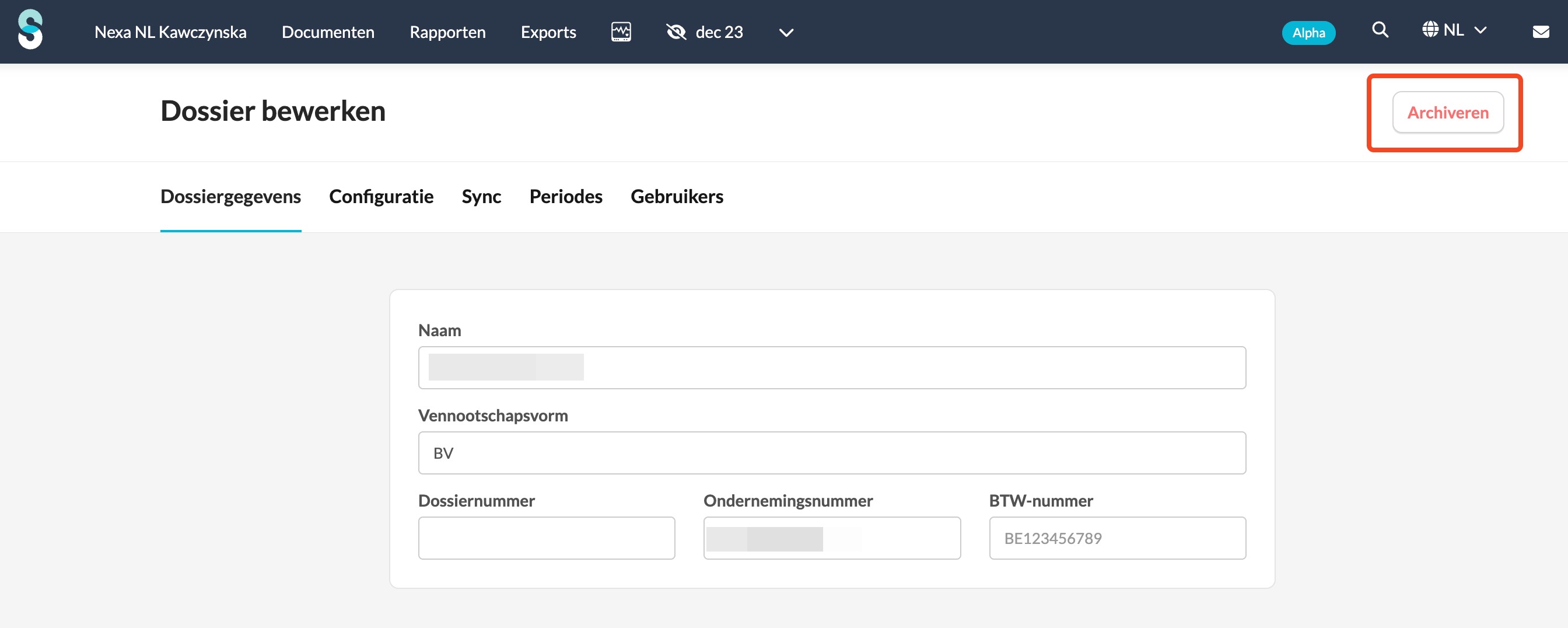Select the dec 23 period label
The height and width of the screenshot is (628, 1568).
(x=719, y=32)
